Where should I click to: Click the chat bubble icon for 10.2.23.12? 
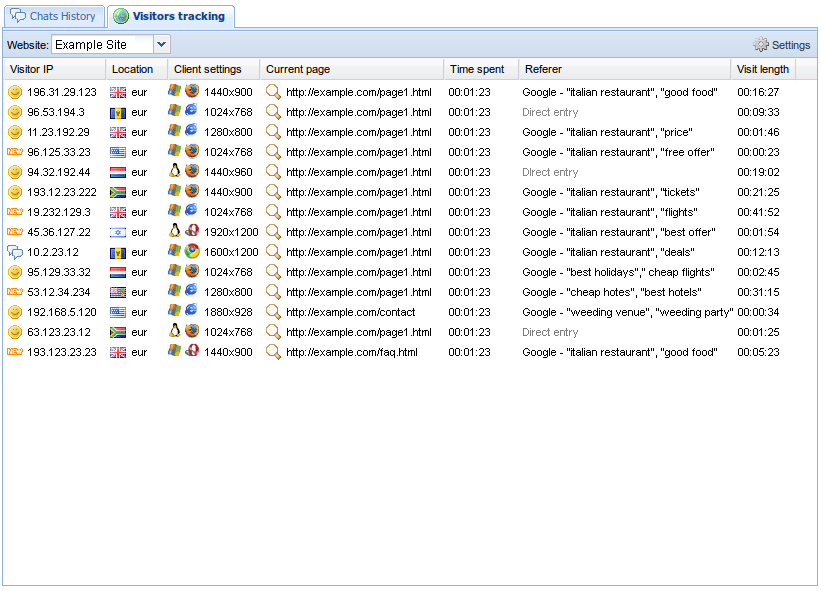coord(15,252)
